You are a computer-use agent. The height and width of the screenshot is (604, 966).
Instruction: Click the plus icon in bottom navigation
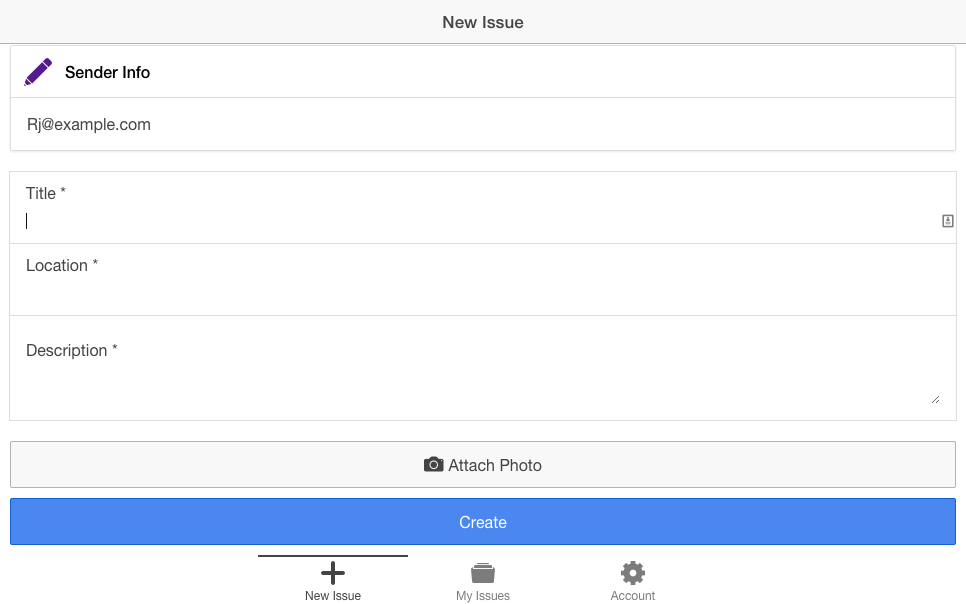point(333,573)
